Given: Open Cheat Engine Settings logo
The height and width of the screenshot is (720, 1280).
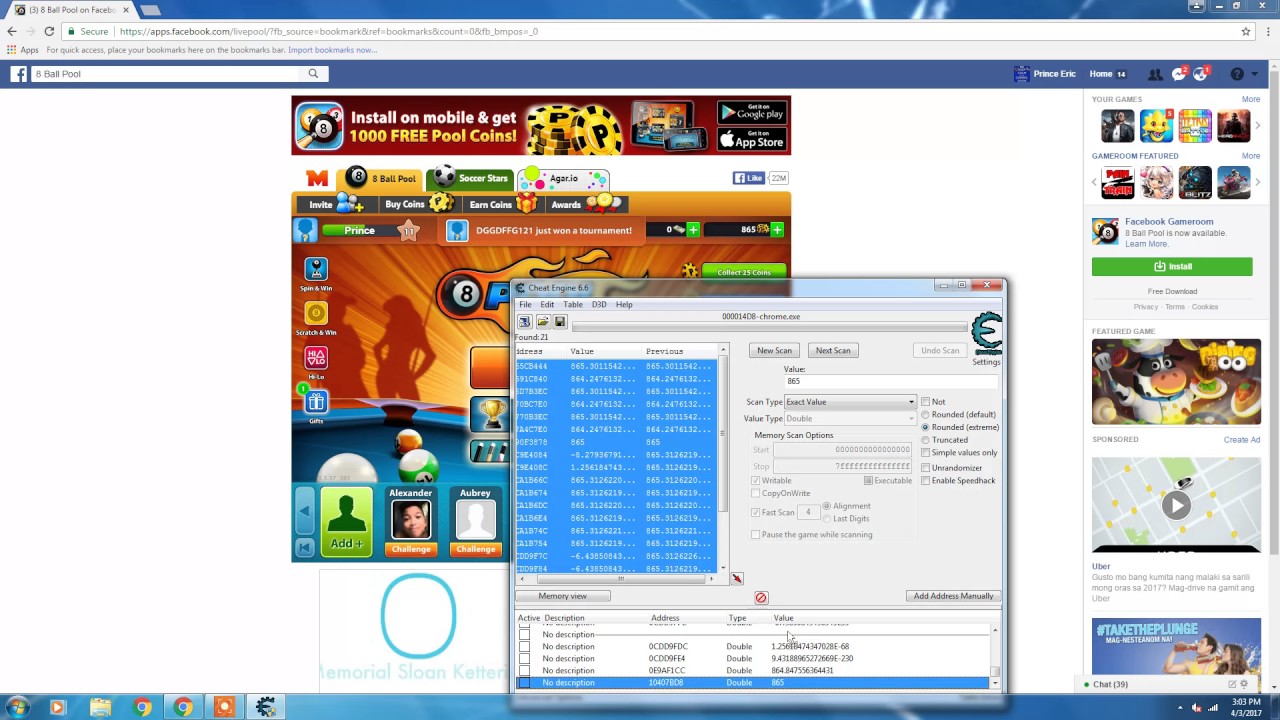Looking at the screenshot, I should pos(986,336).
